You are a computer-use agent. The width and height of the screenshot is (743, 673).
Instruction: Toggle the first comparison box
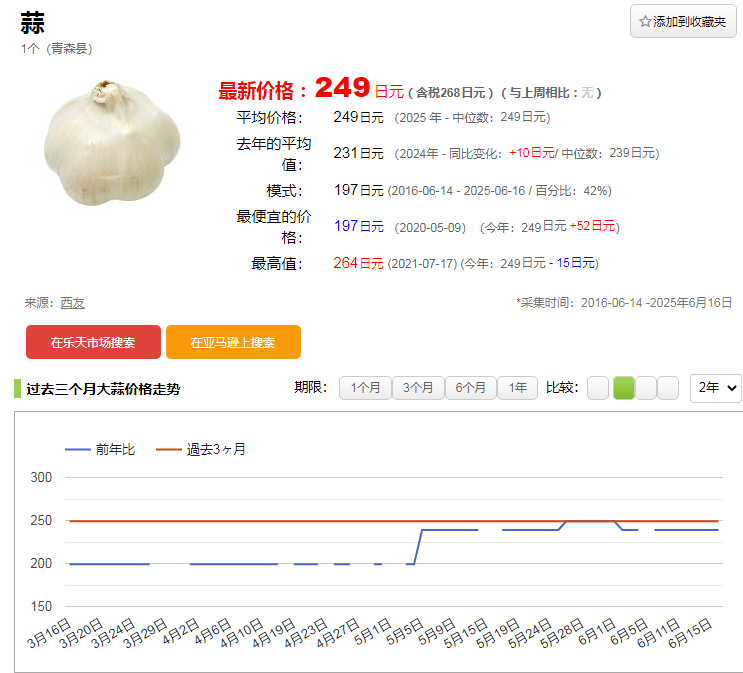click(598, 388)
